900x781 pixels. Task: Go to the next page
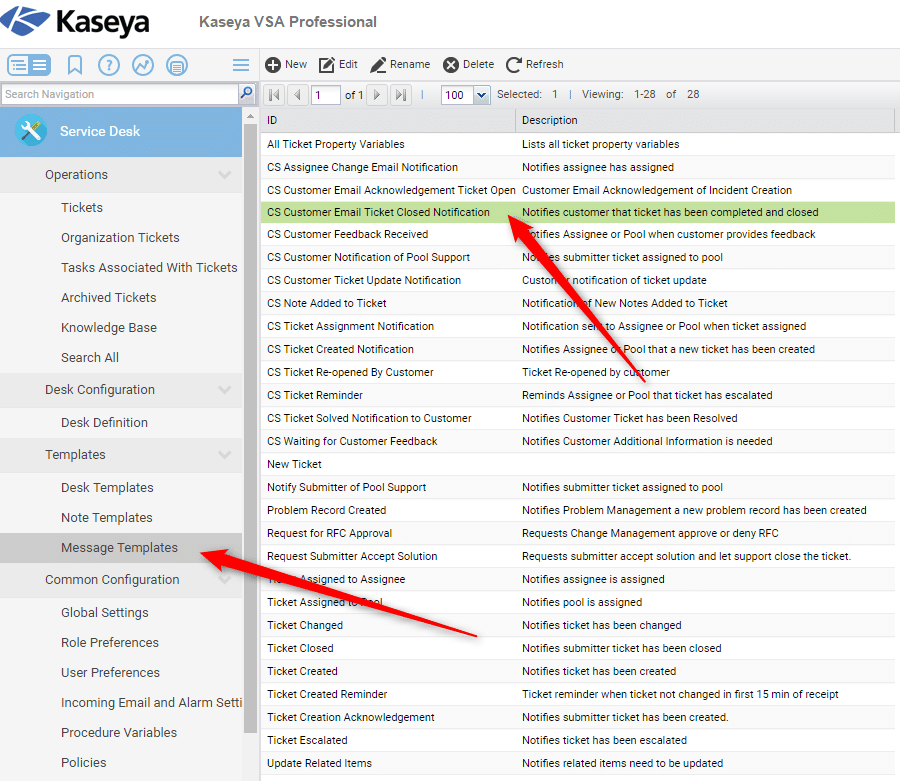point(377,95)
